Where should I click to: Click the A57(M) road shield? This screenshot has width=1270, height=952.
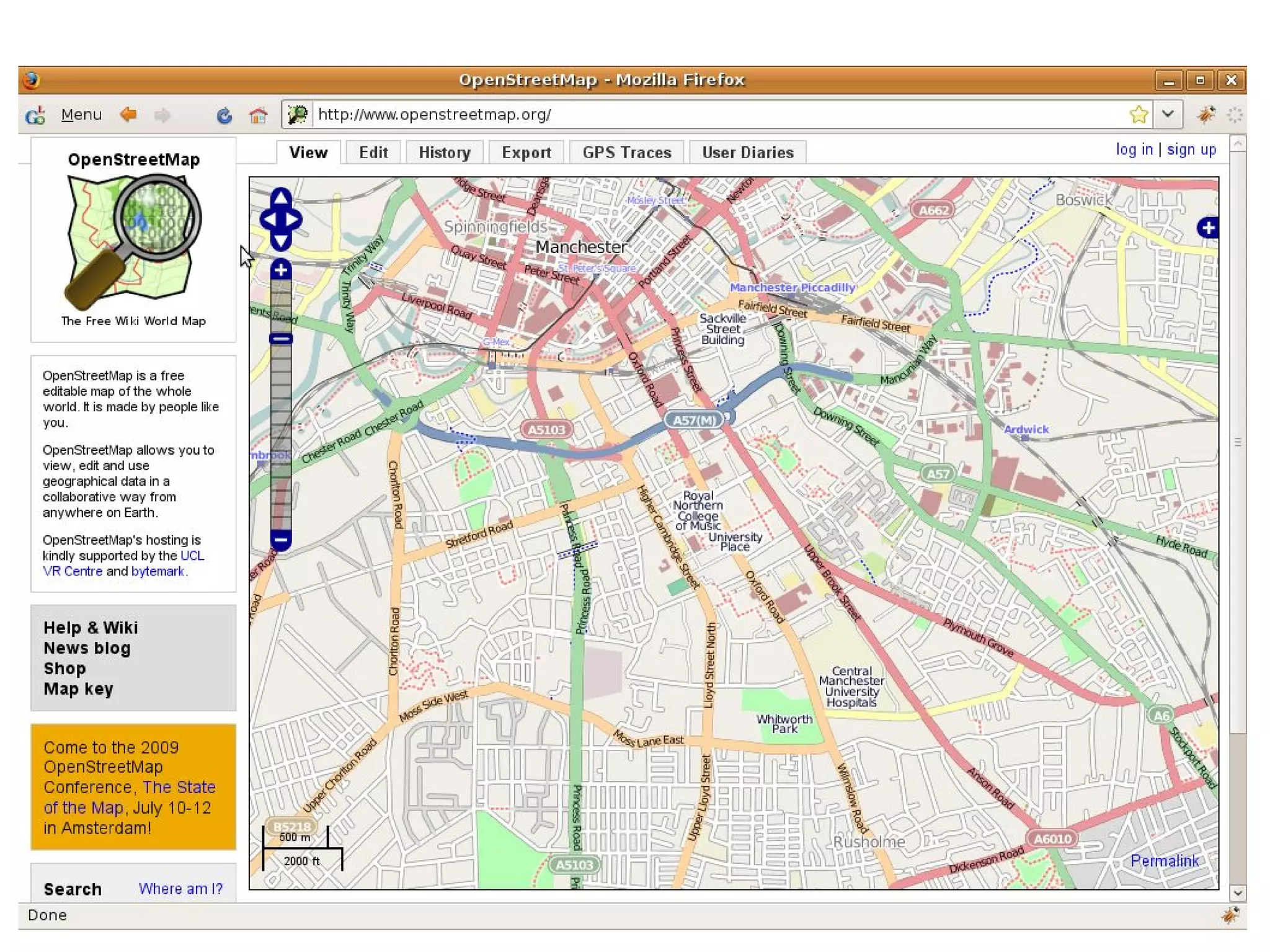point(695,420)
